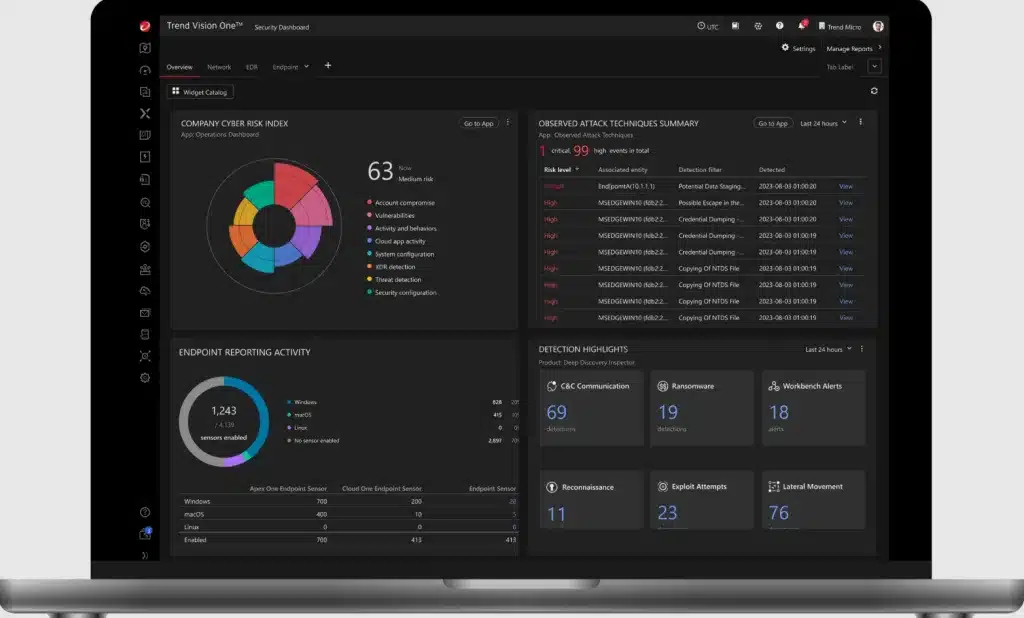Viewport: 1024px width, 618px height.
Task: Open the badged box icon in sidebar bottom
Action: click(145, 534)
